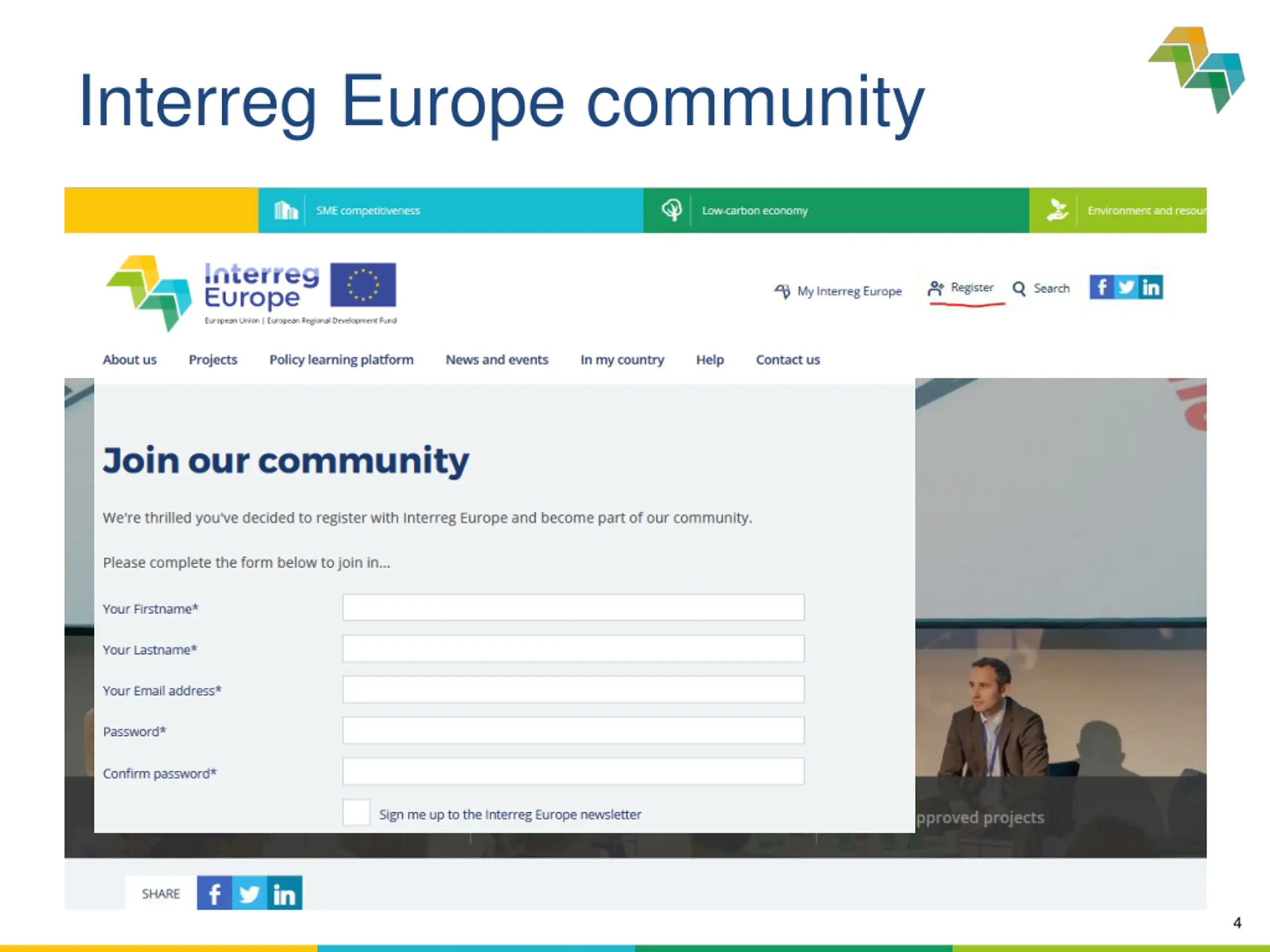Click the Your Email address field
Screen dimensions: 1270x952
(x=573, y=689)
